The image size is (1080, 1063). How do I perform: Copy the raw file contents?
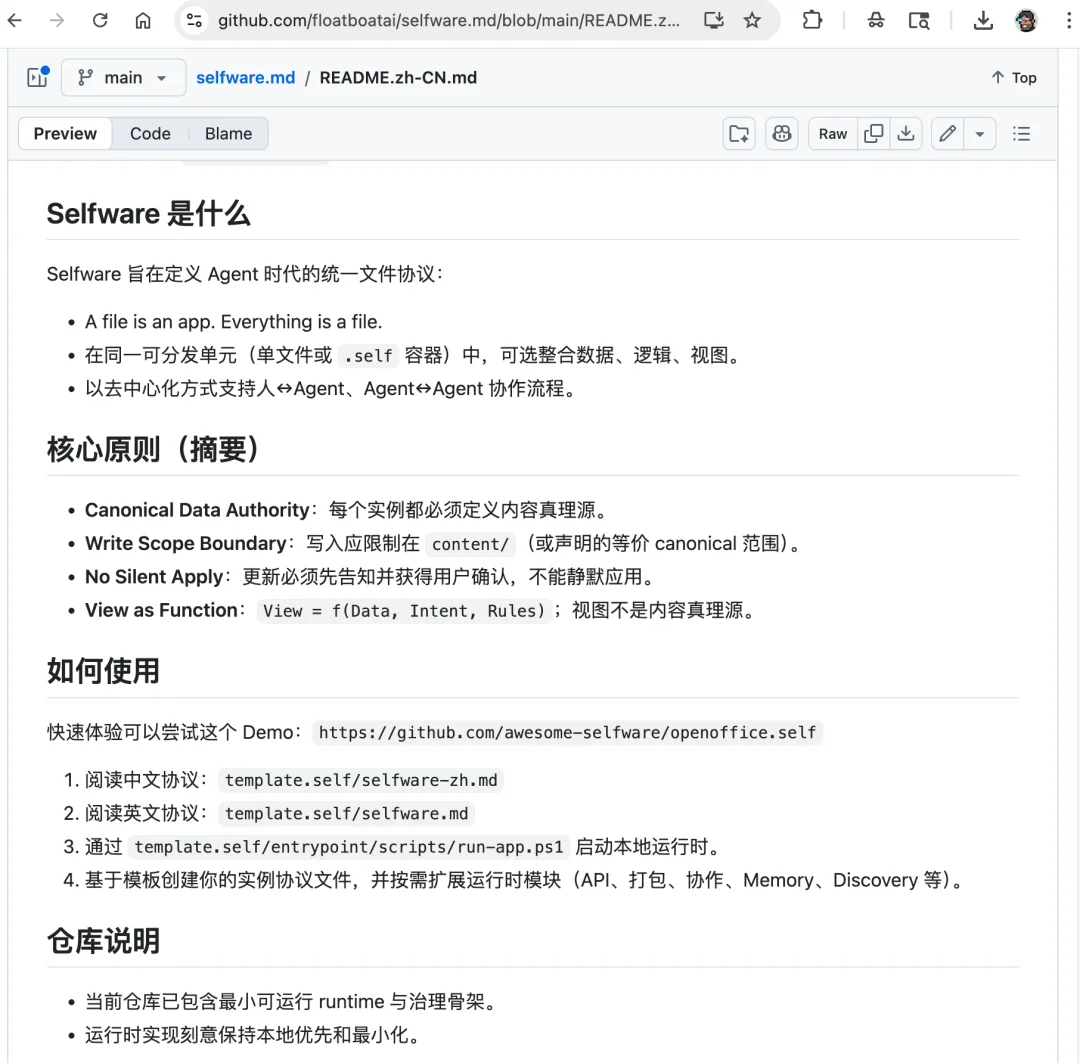click(871, 133)
